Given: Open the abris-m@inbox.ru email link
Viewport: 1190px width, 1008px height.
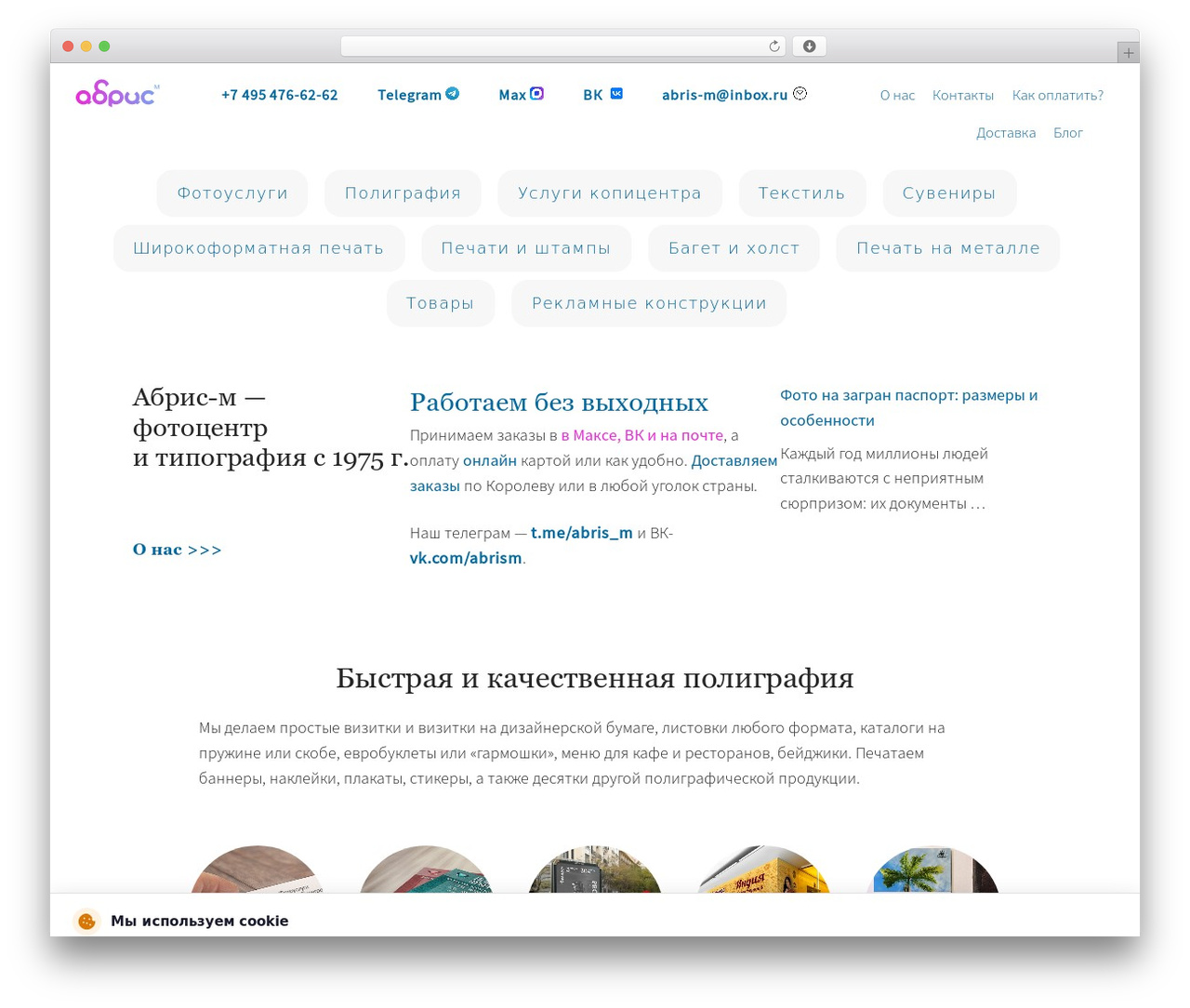Looking at the screenshot, I should [x=725, y=95].
